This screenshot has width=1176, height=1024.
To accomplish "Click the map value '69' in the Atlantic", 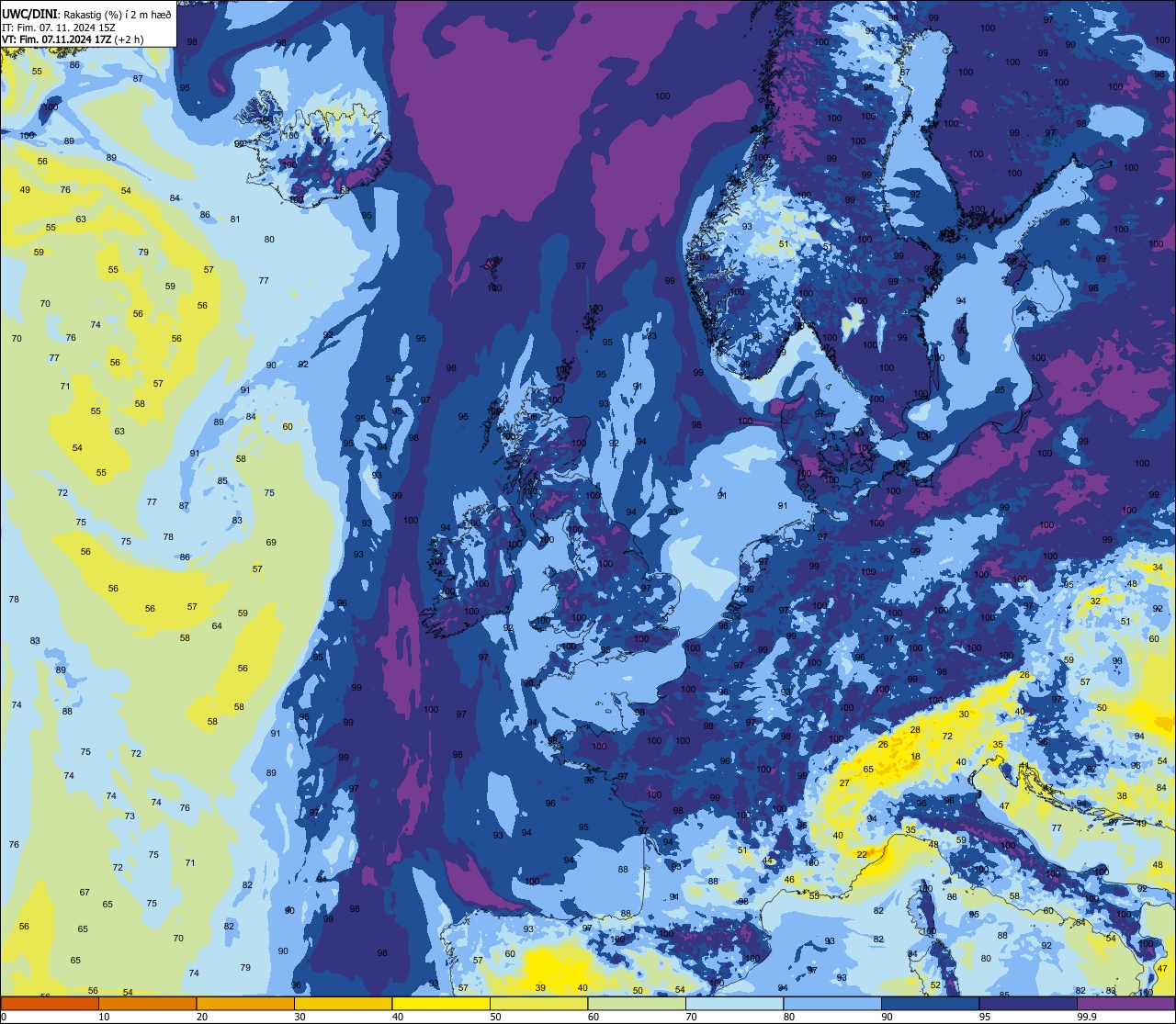I will [271, 543].
